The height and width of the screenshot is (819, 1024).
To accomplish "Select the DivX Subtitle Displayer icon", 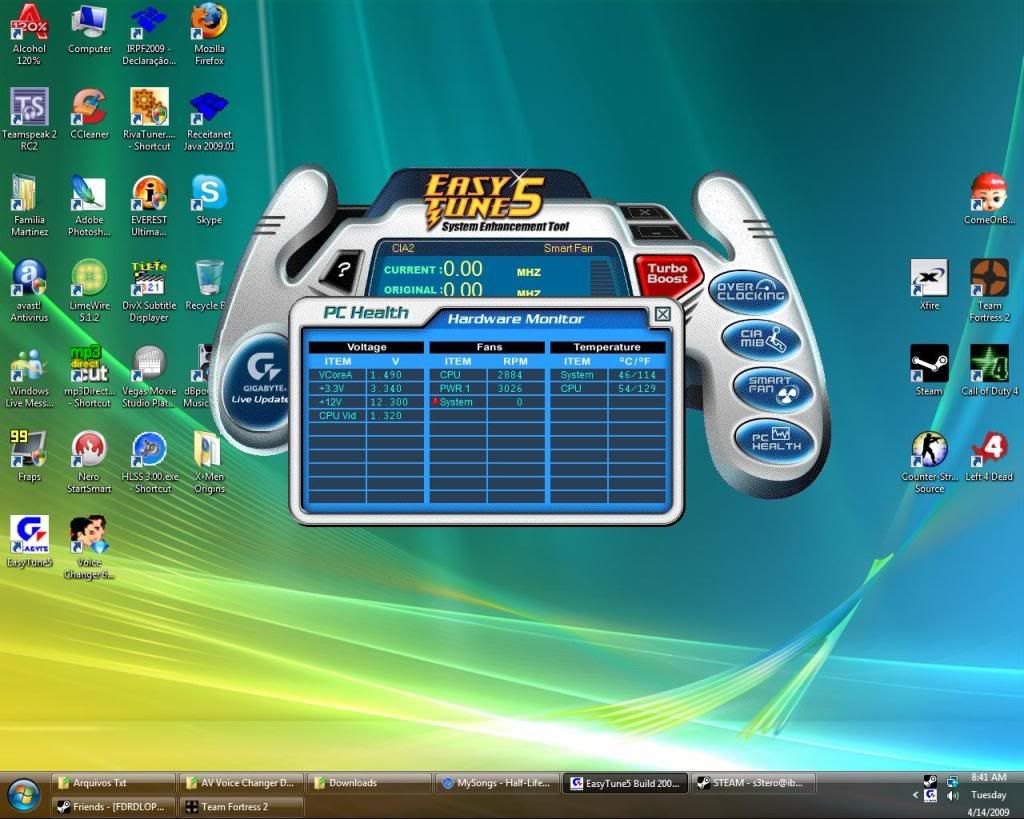I will pyautogui.click(x=149, y=291).
